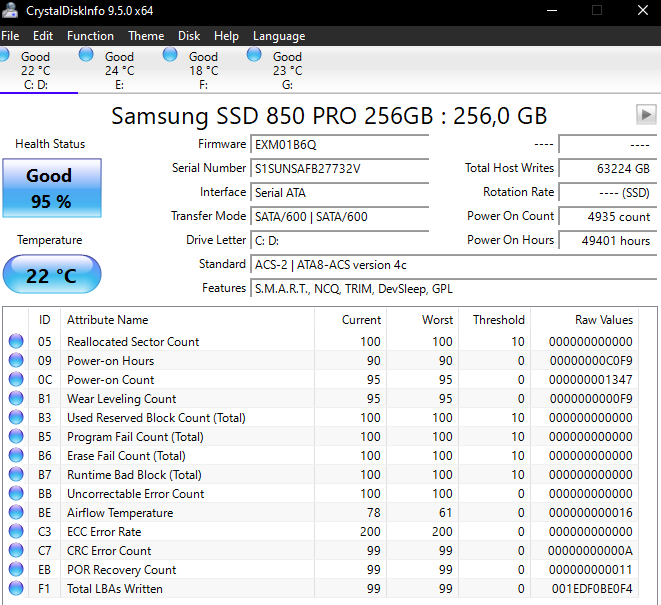This screenshot has height=605, width=661.
Task: Click the ID column header
Action: pos(44,320)
